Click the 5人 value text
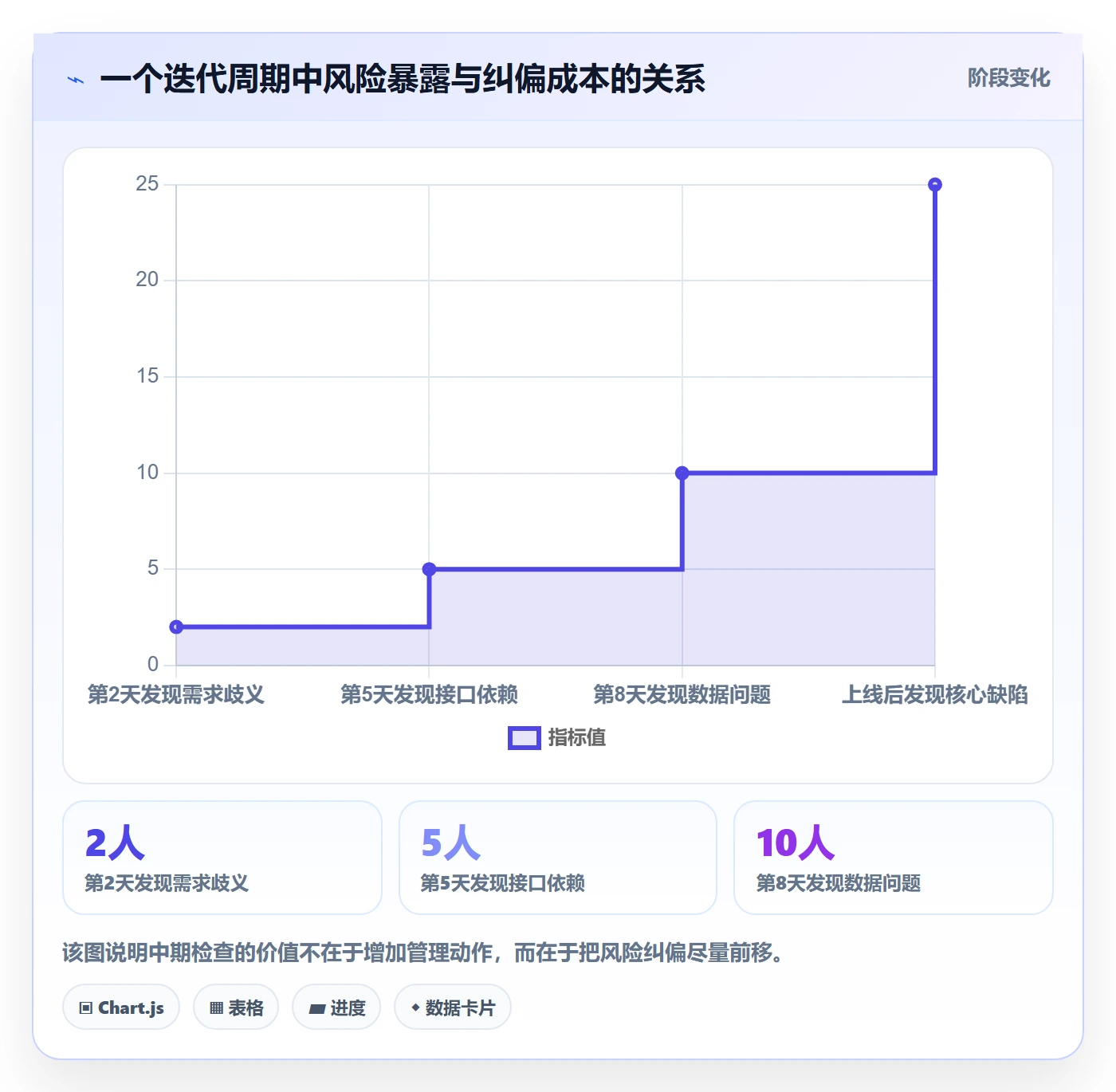This screenshot has height=1092, width=1116. tap(450, 843)
